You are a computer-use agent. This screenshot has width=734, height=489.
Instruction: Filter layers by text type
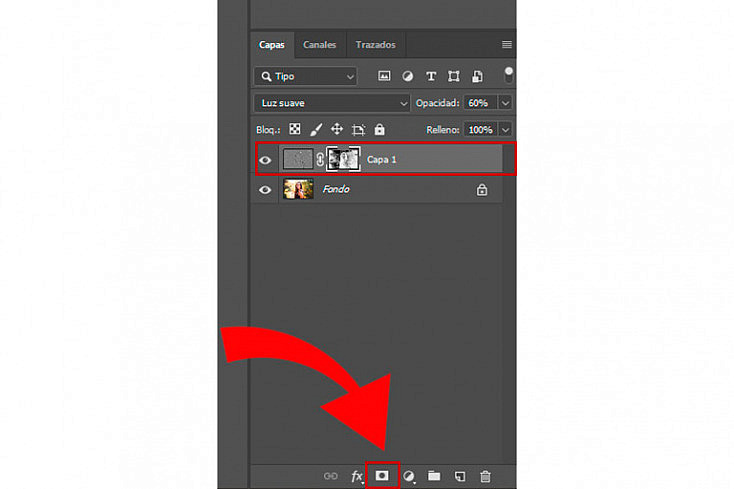[x=431, y=76]
